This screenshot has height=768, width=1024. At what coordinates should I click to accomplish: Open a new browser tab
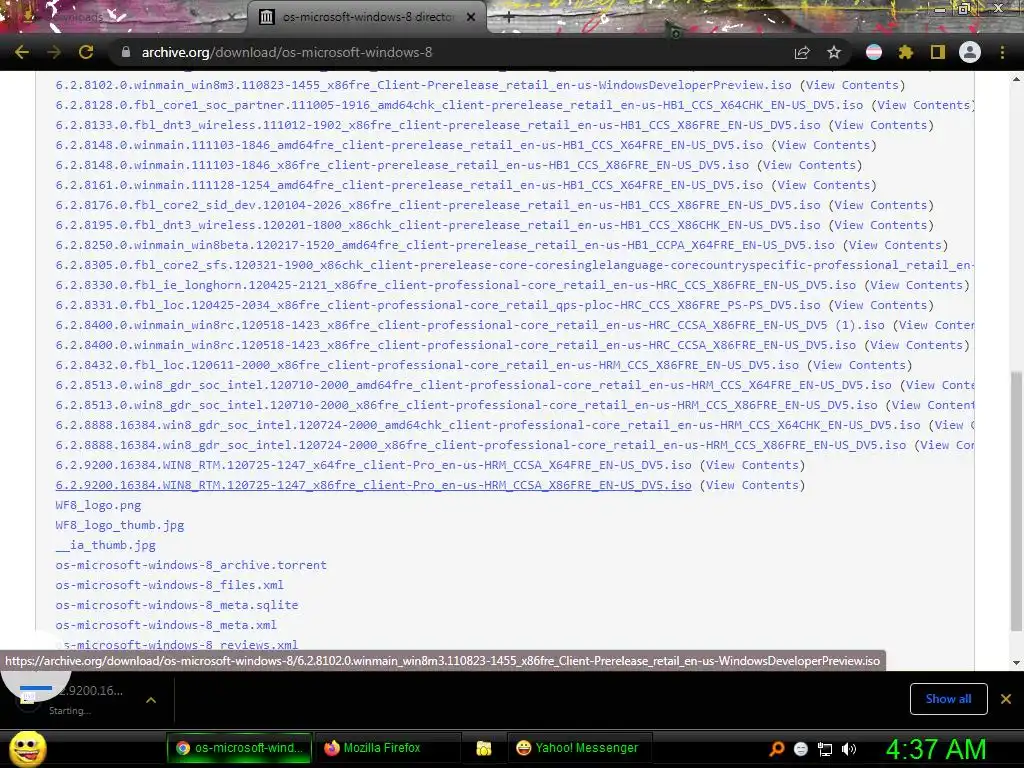pyautogui.click(x=509, y=18)
